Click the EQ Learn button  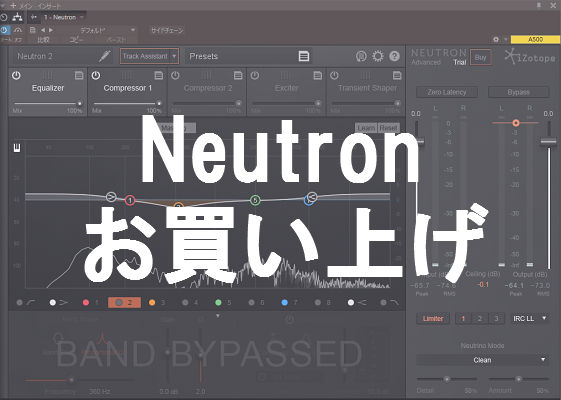366,128
